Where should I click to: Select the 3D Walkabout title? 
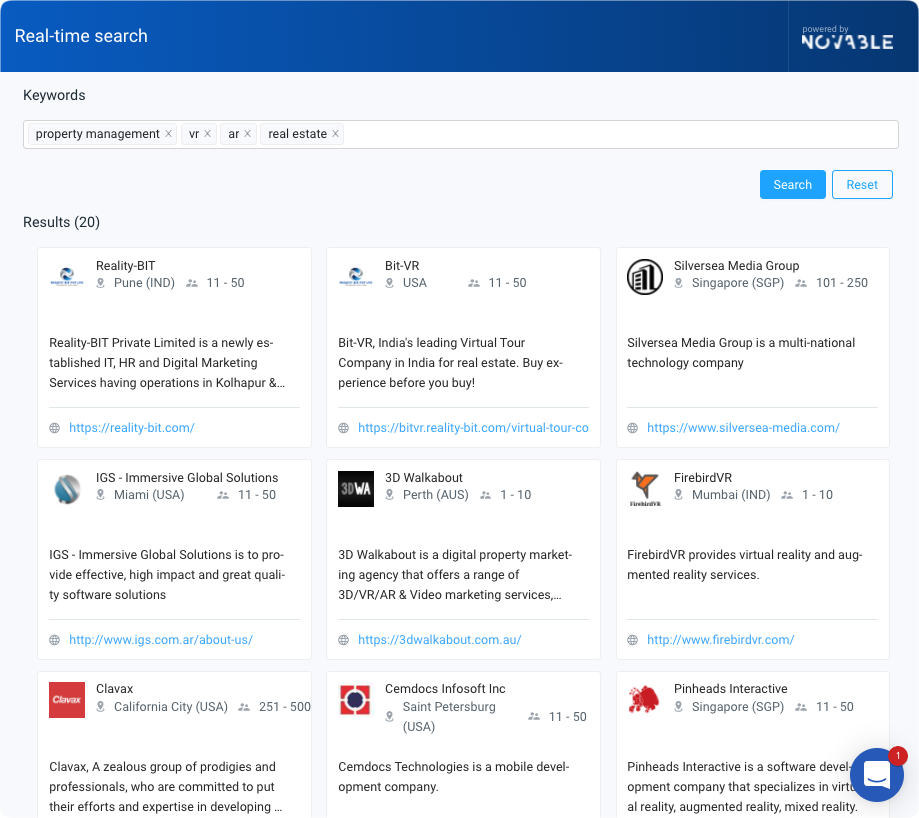tap(424, 478)
